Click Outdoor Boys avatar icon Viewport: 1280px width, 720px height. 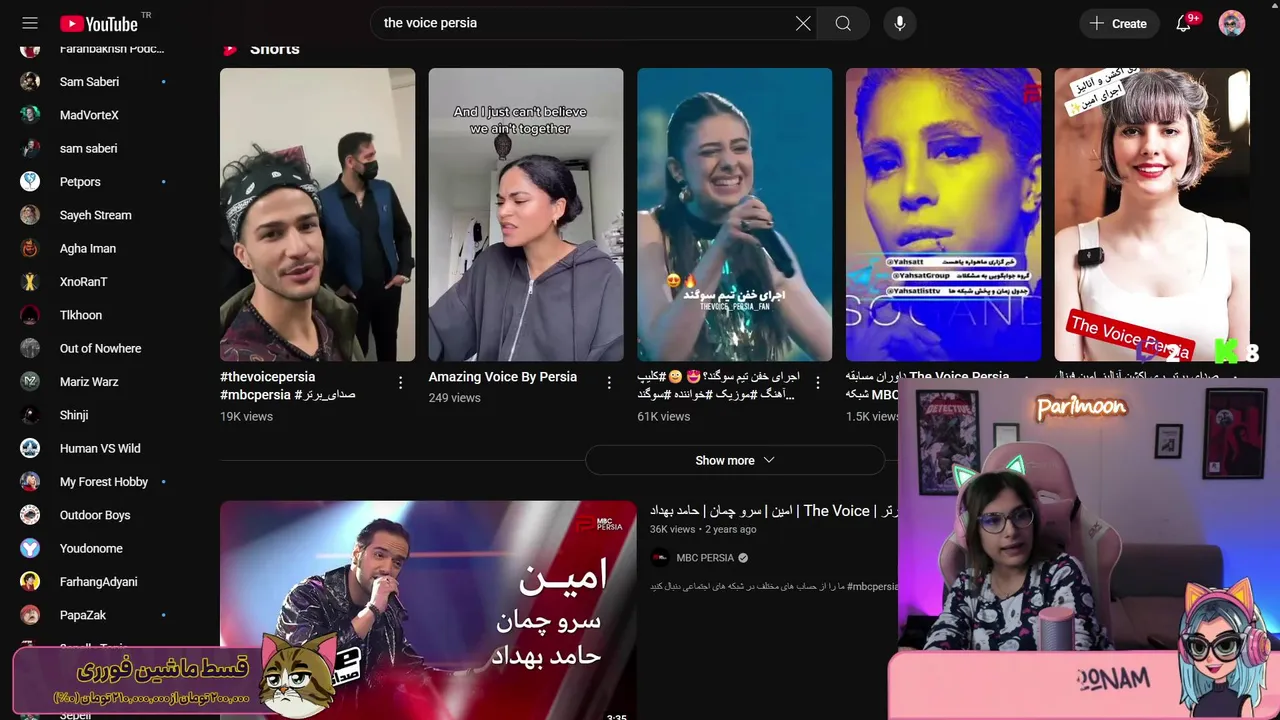pyautogui.click(x=30, y=515)
